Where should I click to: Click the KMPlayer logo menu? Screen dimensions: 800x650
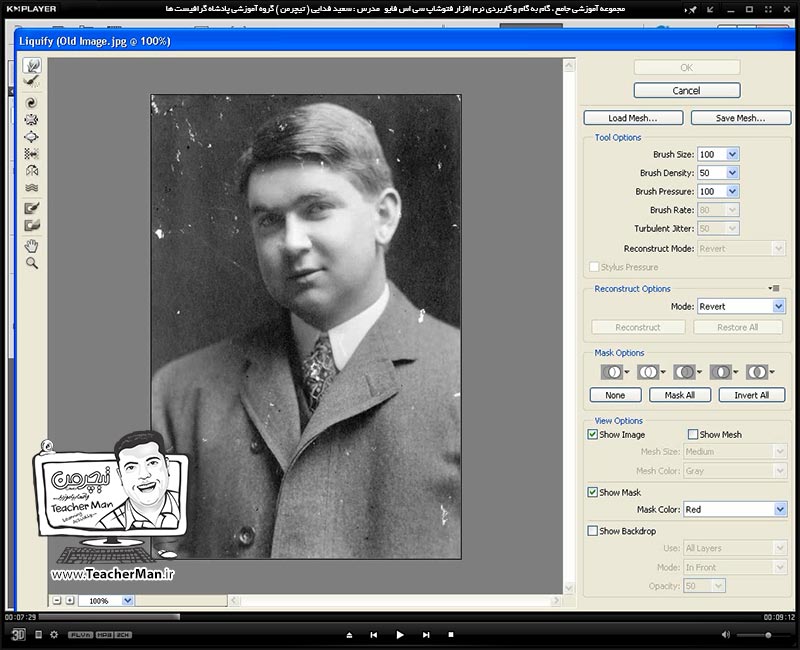pos(32,9)
